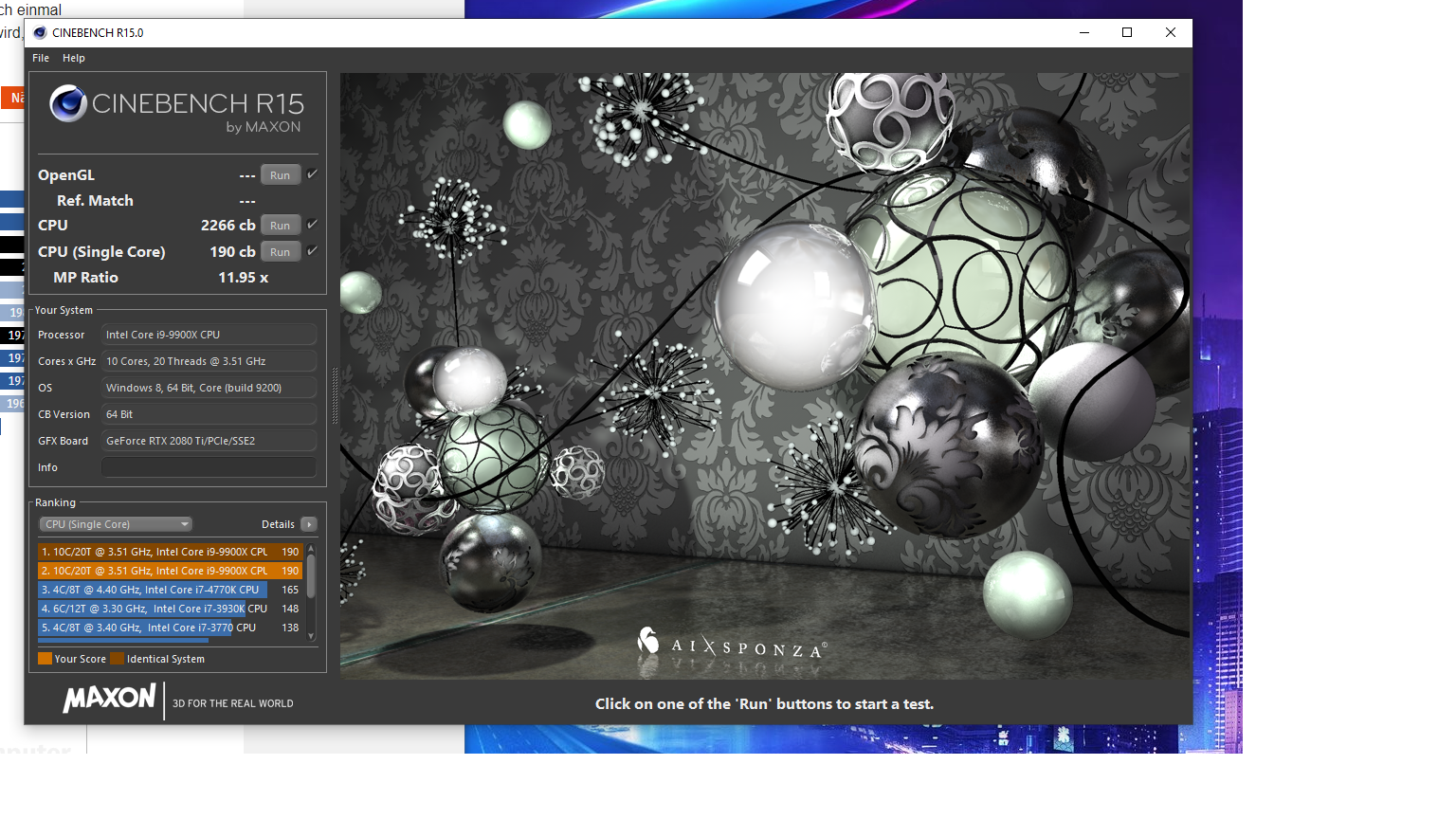
Task: Click the Details arrow button
Action: tap(309, 524)
